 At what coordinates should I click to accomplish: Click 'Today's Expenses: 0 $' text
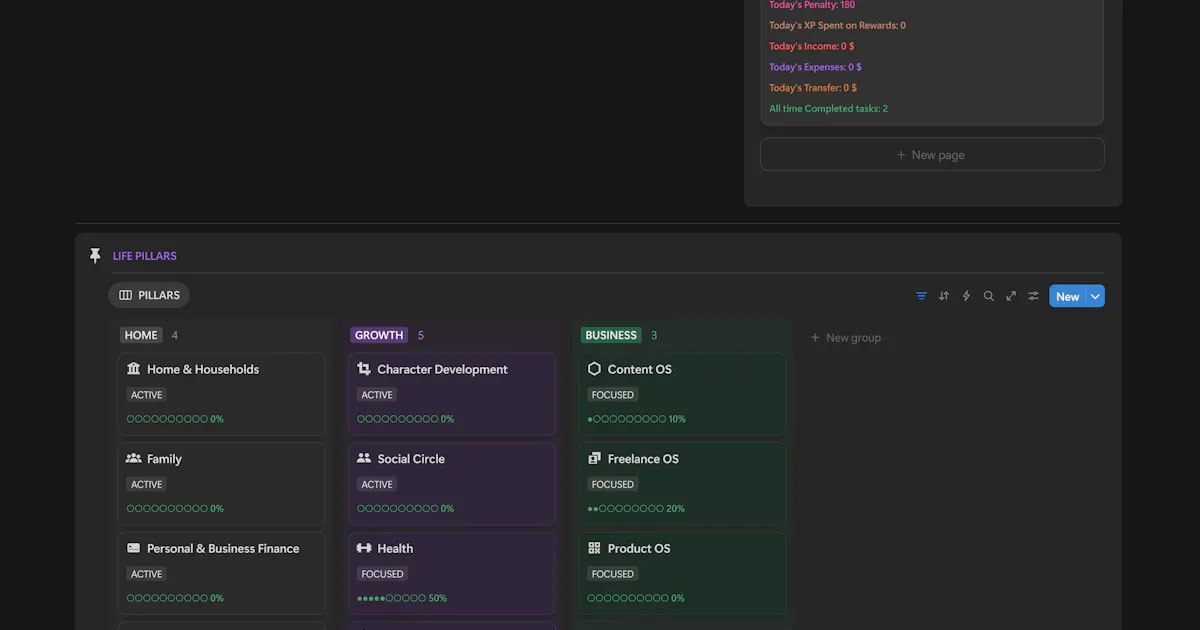tap(815, 67)
